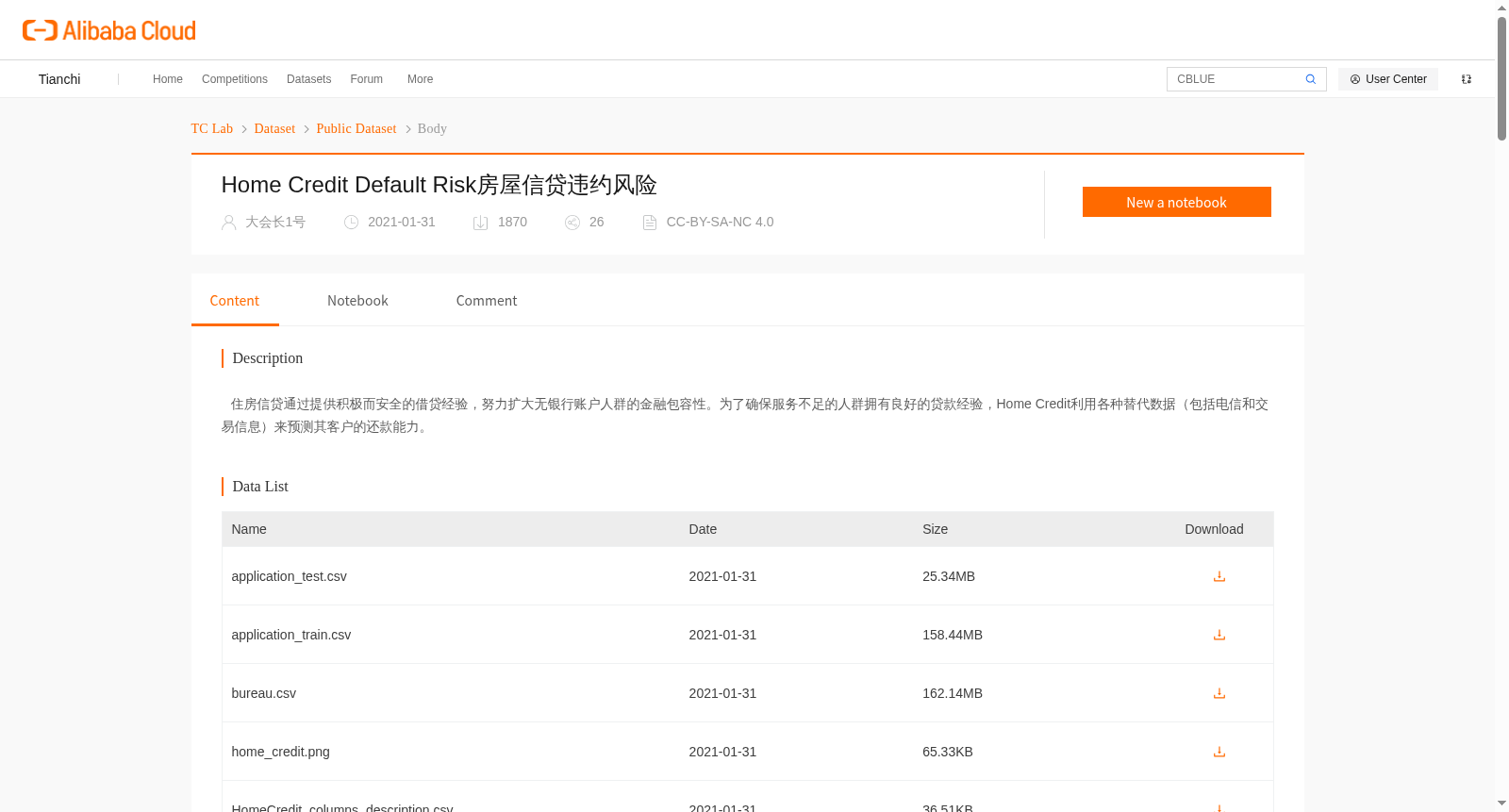
Task: Click the Data List section heading
Action: [x=260, y=487]
